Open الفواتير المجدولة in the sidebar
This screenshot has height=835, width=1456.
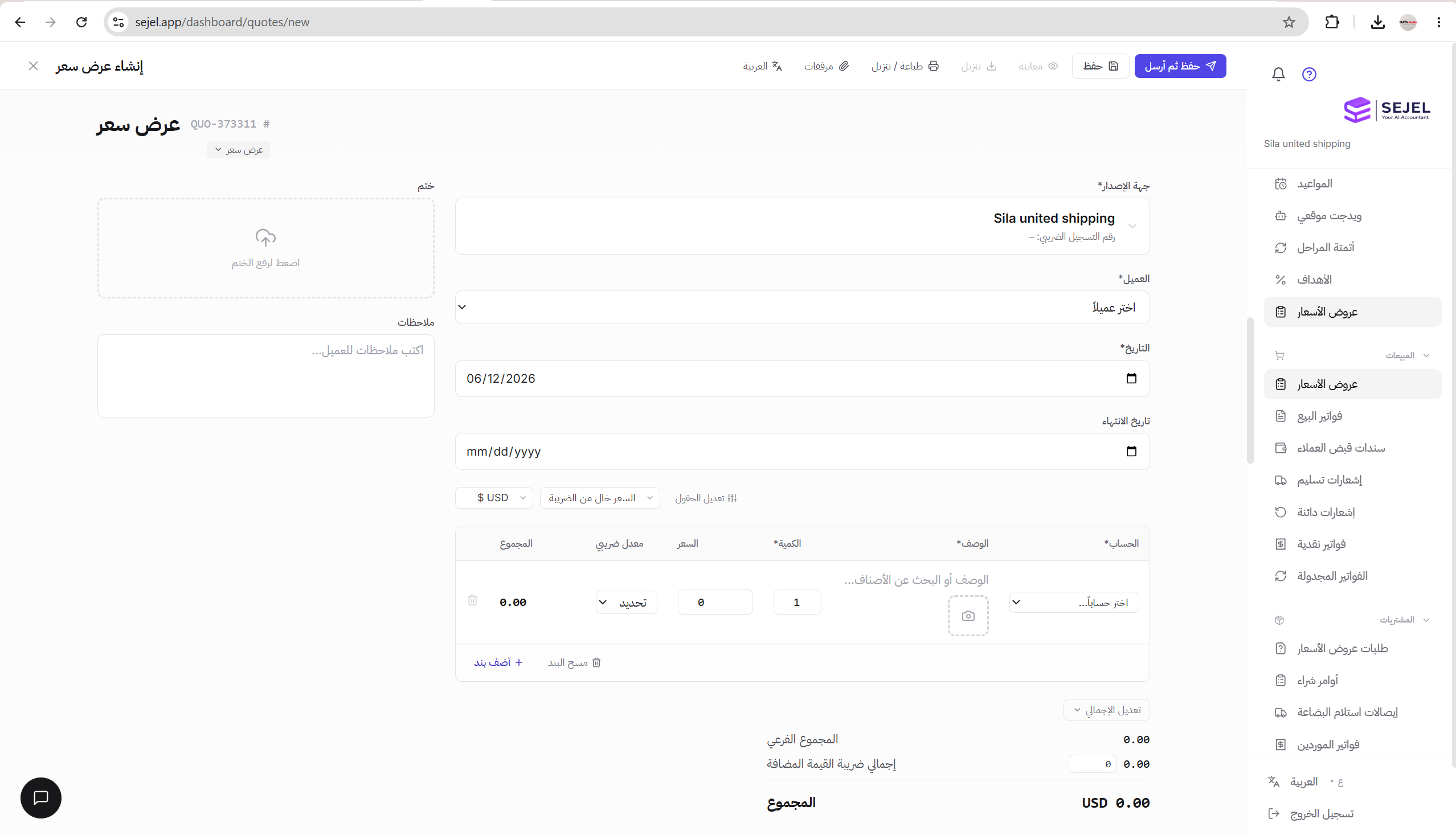(x=1352, y=576)
